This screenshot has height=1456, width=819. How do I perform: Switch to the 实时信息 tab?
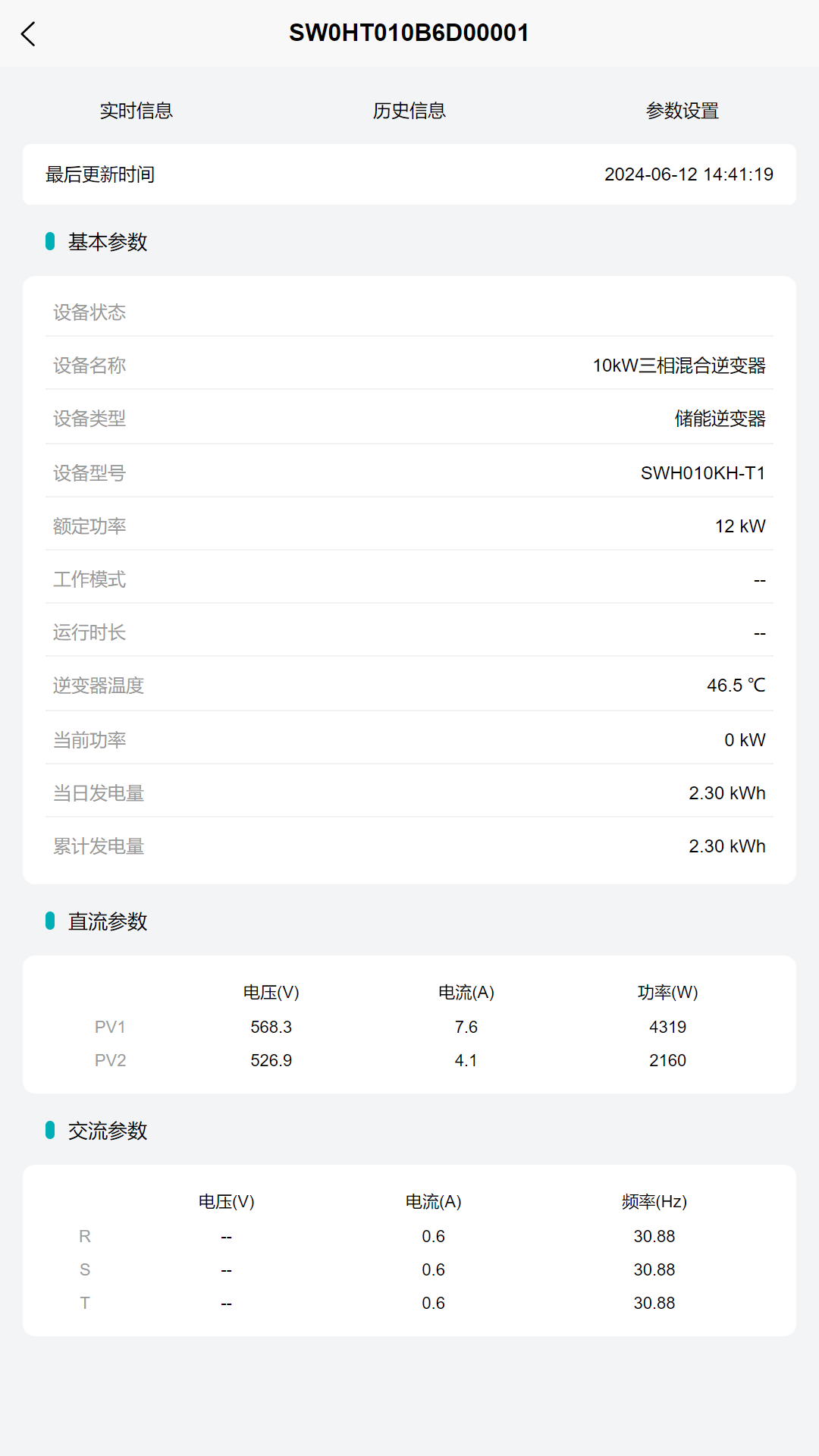pos(136,111)
